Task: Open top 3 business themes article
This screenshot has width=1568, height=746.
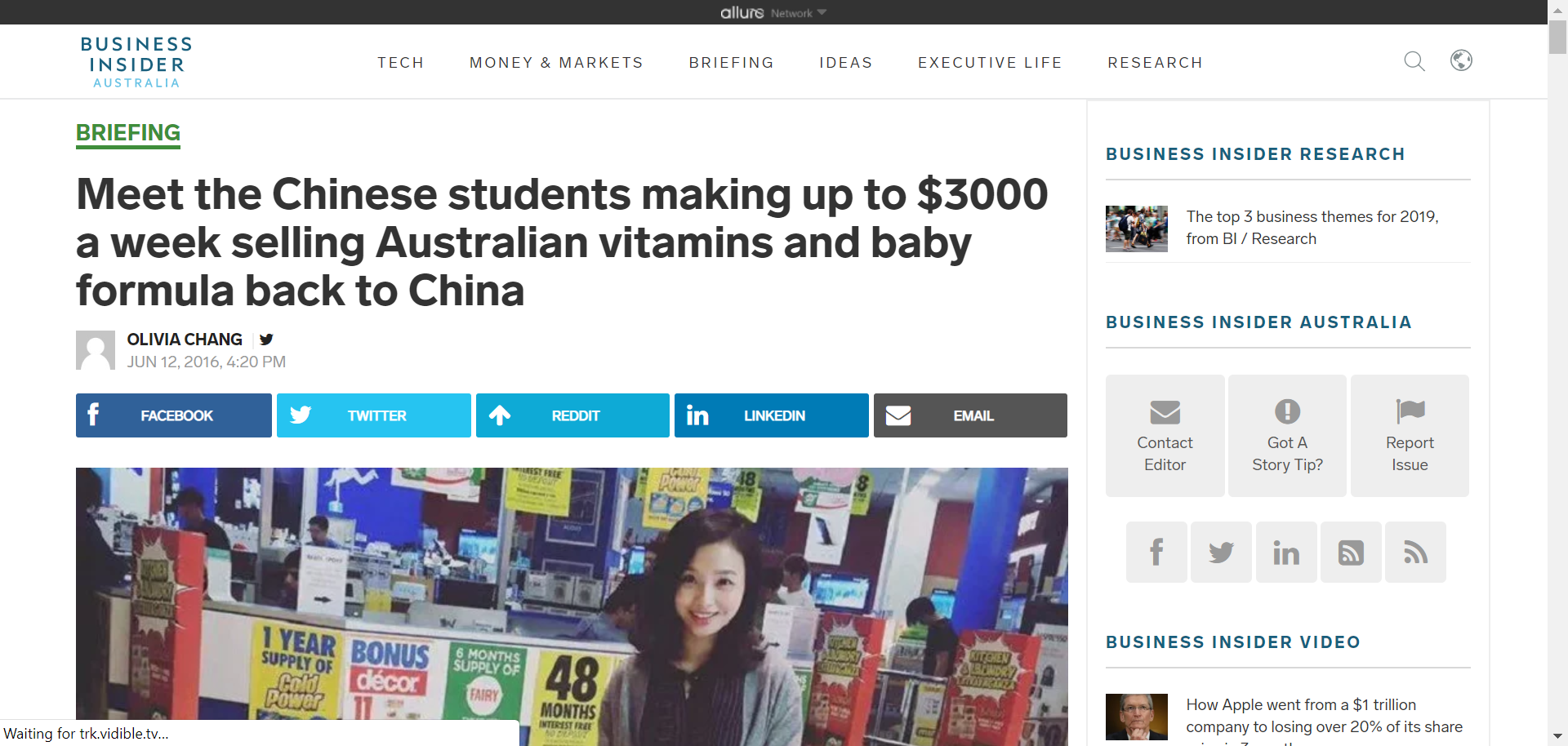Action: tap(1312, 228)
